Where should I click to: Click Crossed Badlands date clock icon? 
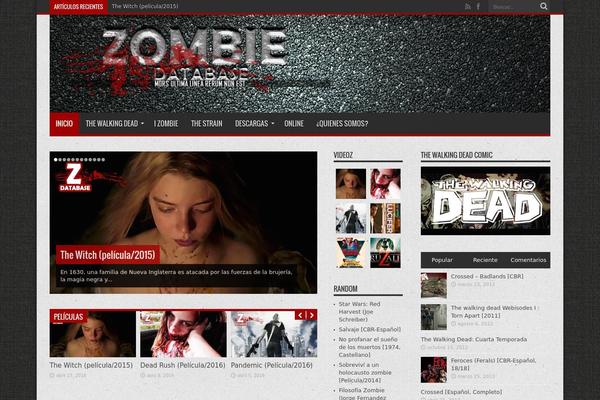[453, 284]
